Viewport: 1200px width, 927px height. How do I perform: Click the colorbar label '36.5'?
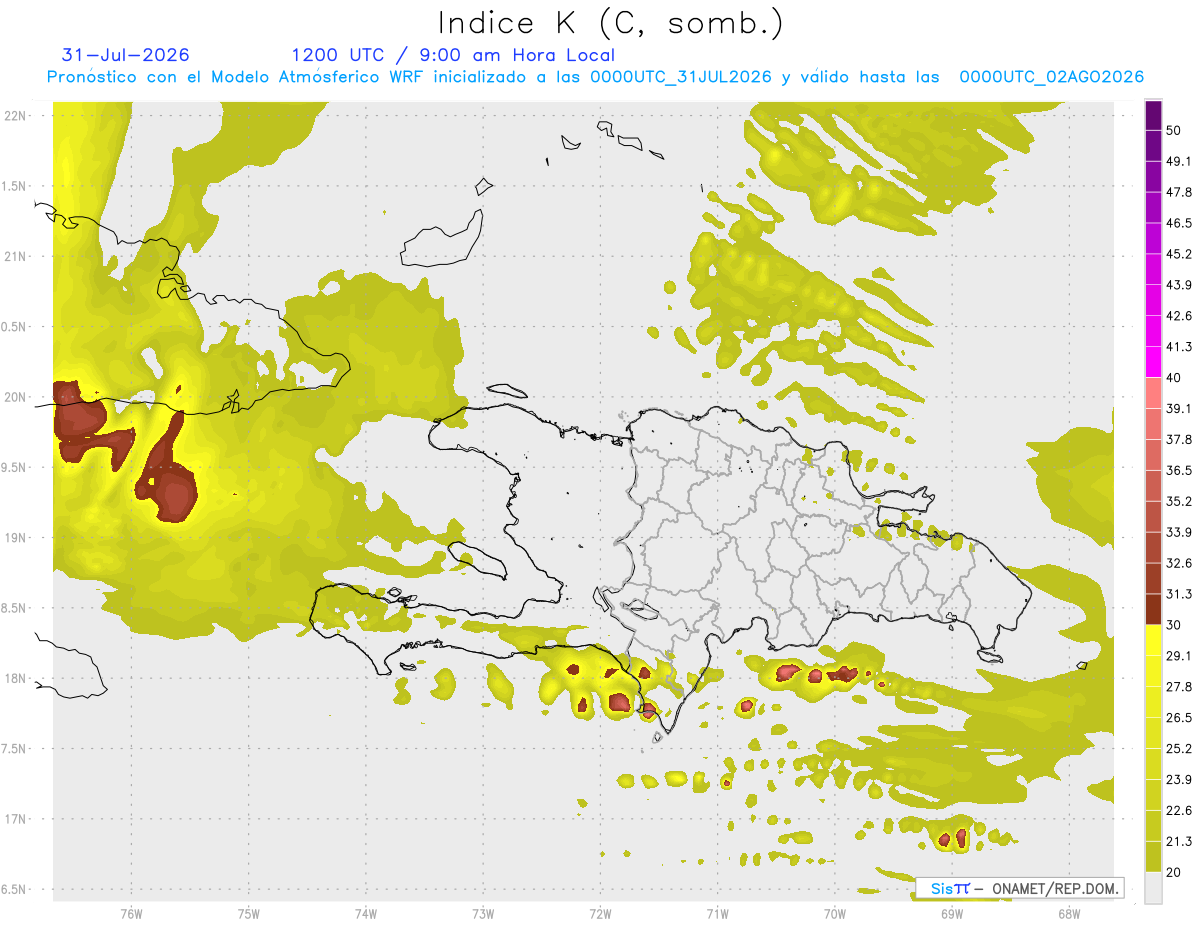[1179, 470]
